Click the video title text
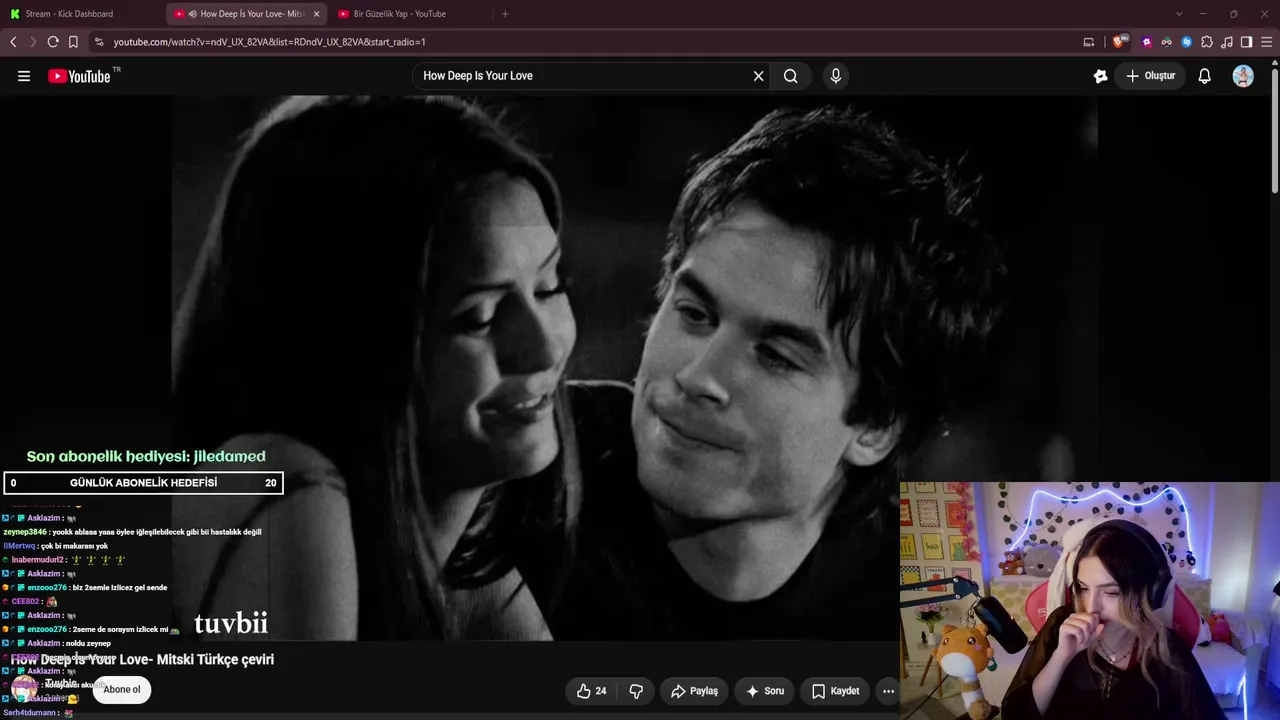 point(142,660)
